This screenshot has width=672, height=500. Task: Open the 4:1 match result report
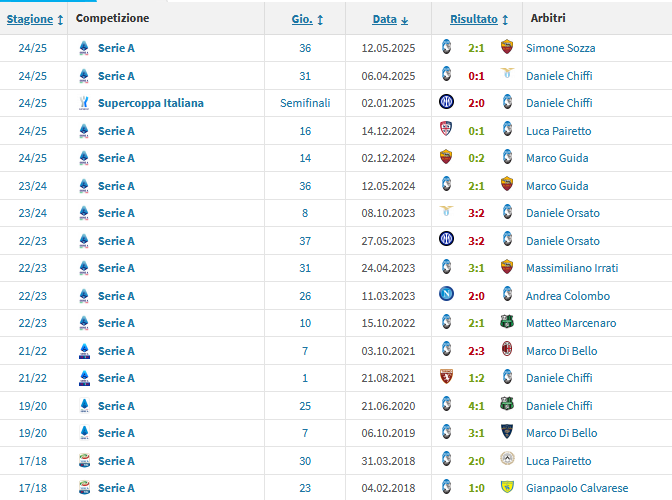coord(476,405)
